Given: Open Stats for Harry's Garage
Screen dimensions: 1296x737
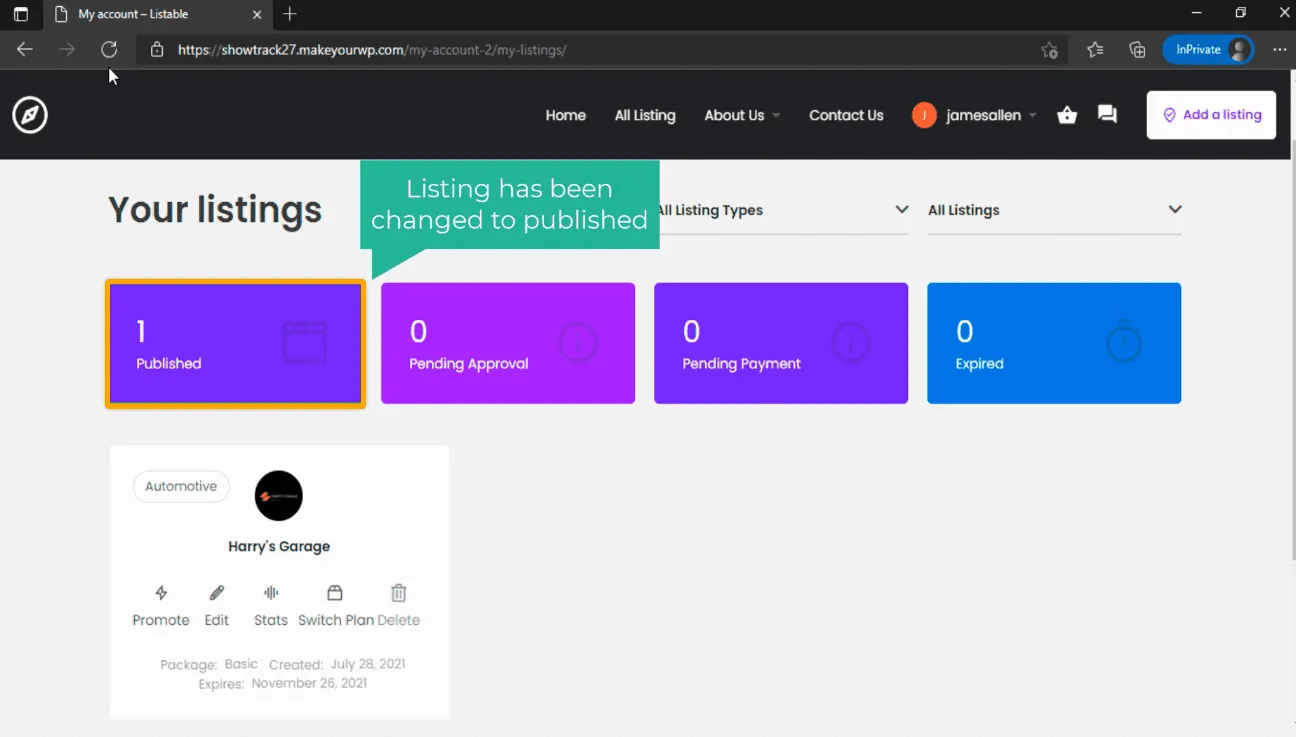Looking at the screenshot, I should pyautogui.click(x=271, y=593).
